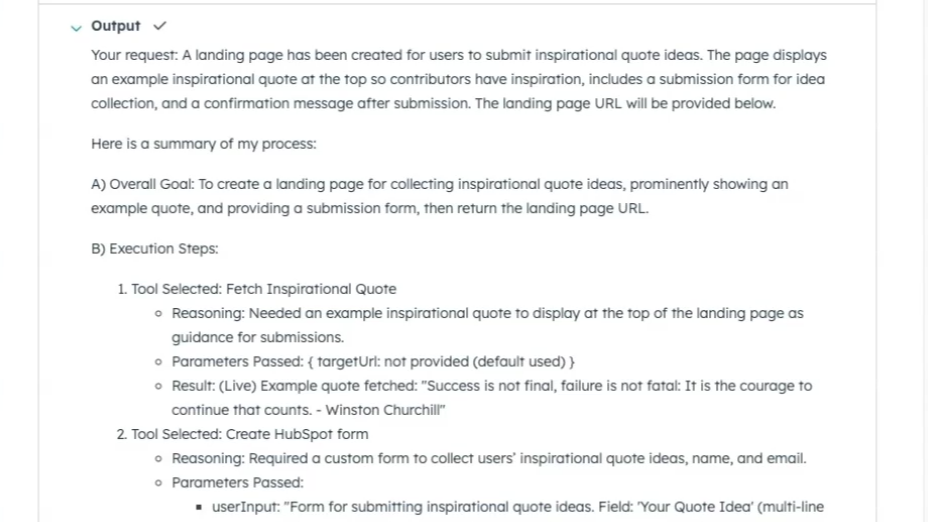The height and width of the screenshot is (522, 928).
Task: Click the Winston Churchill quote attribution text
Action: click(382, 410)
